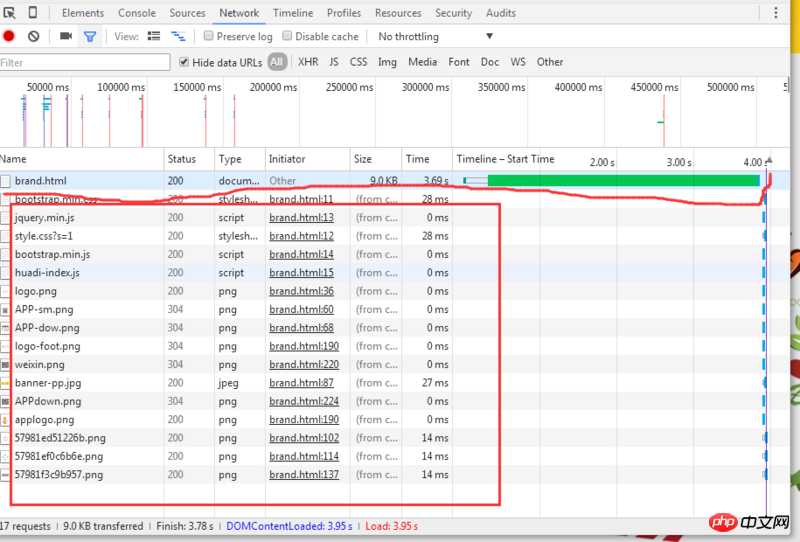The width and height of the screenshot is (800, 542).
Task: Open the No throttling dropdown
Action: pyautogui.click(x=436, y=36)
